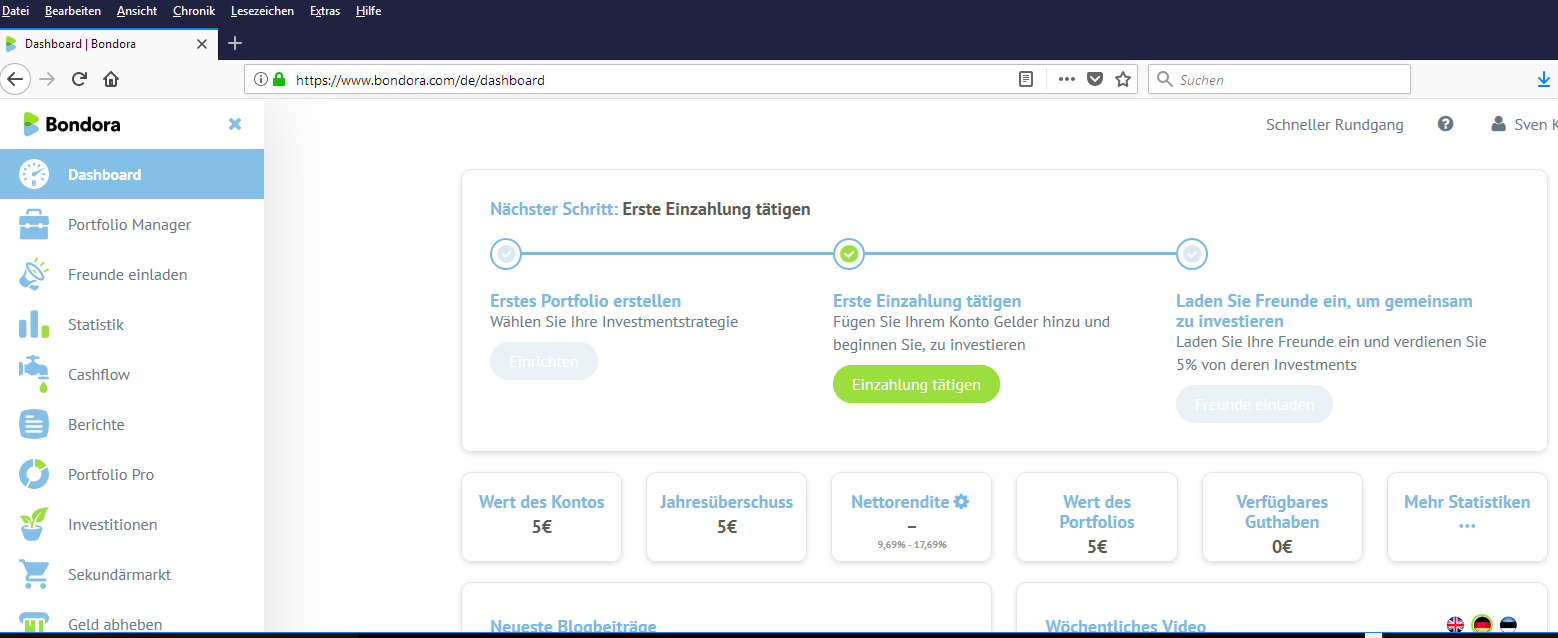Open the Hilfe menu
Screen dimensions: 1558x638
pos(368,11)
